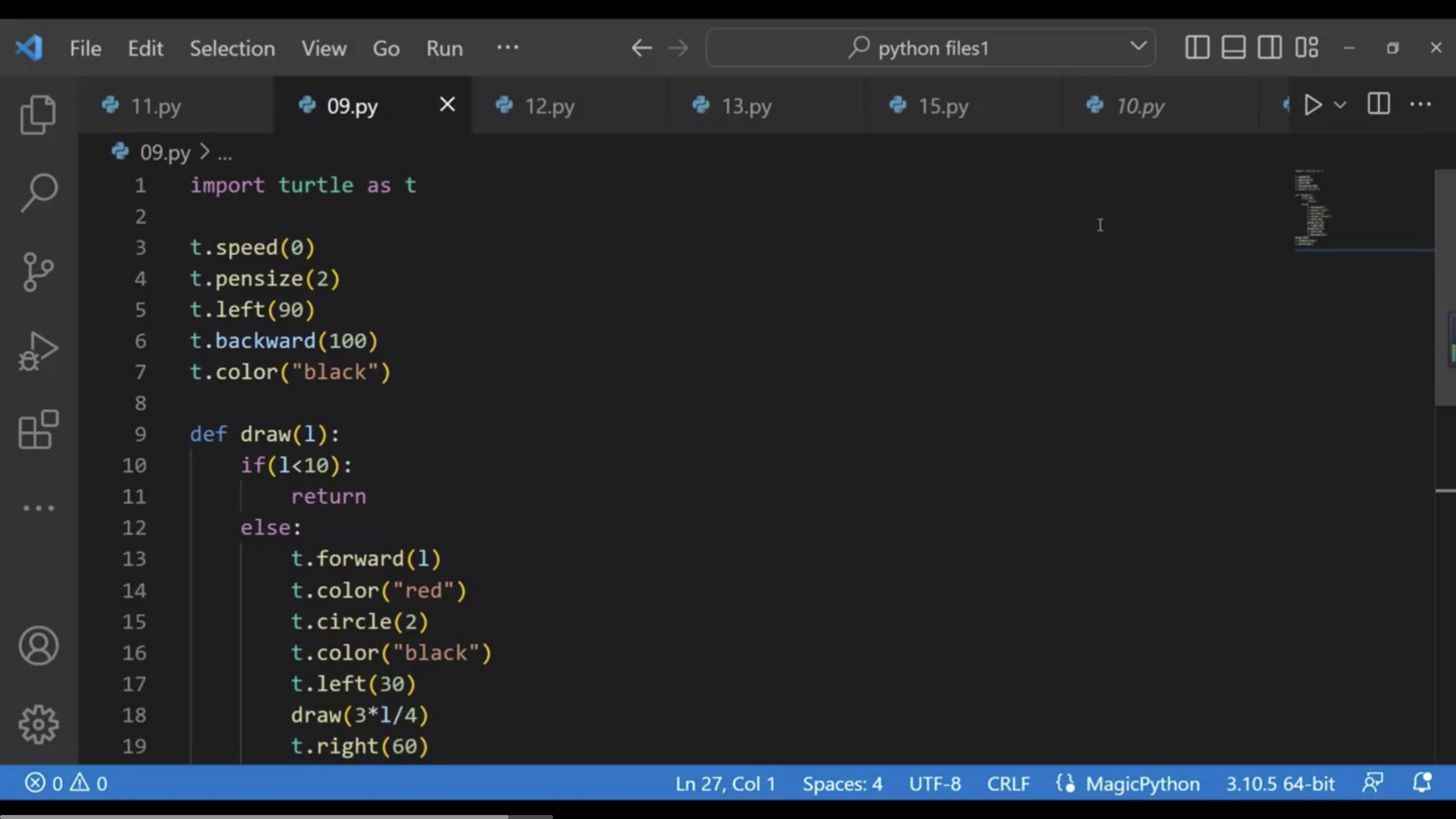Click the 09.py breadcrumb item
The height and width of the screenshot is (819, 1456).
coord(165,152)
